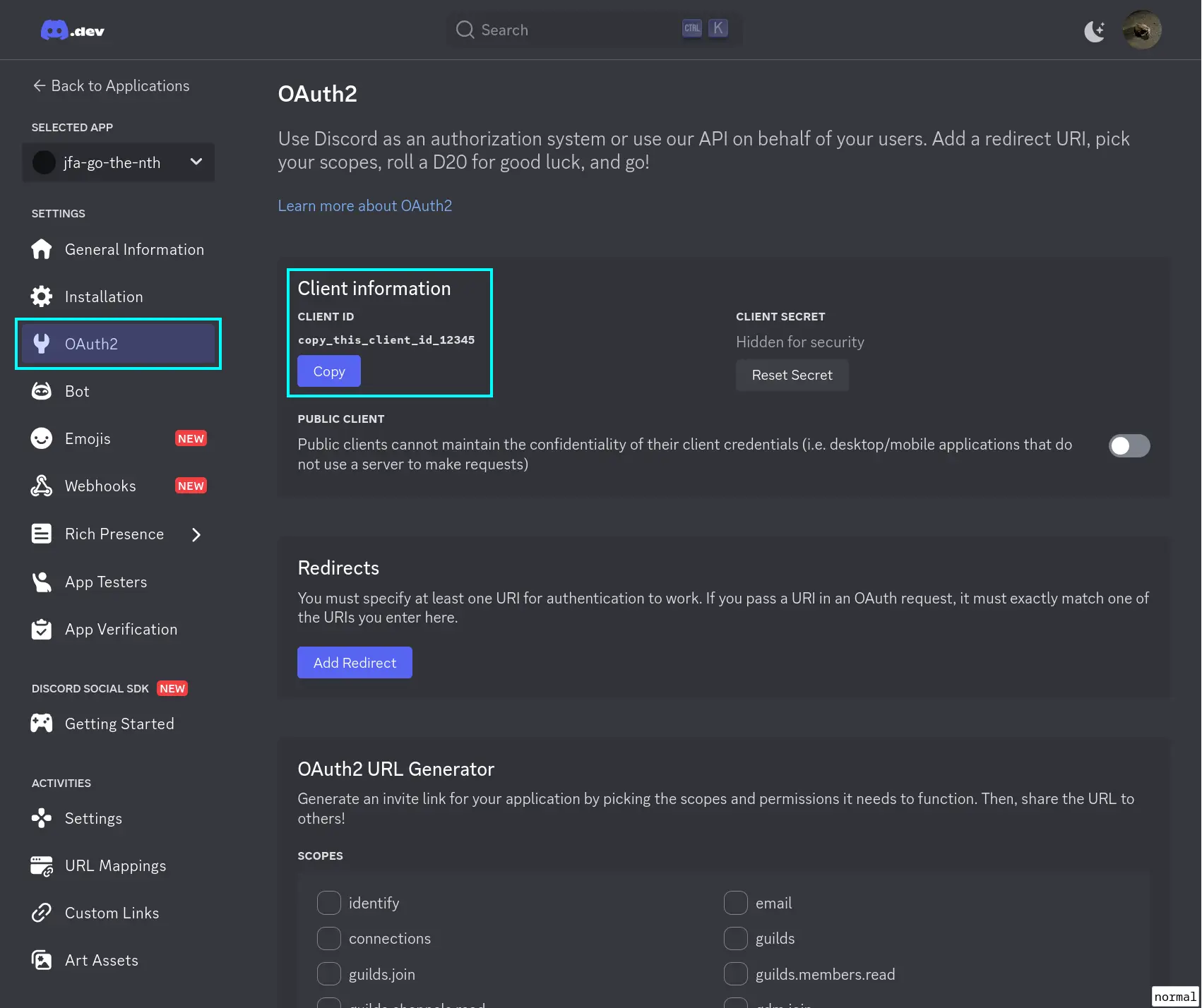Click the Art Assets image icon
This screenshot has width=1202, height=1008.
click(x=42, y=960)
